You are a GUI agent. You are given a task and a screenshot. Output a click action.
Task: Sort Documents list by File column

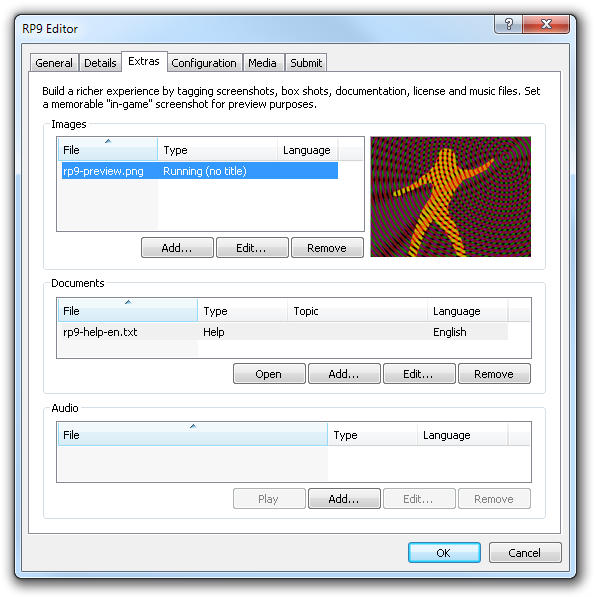[128, 311]
